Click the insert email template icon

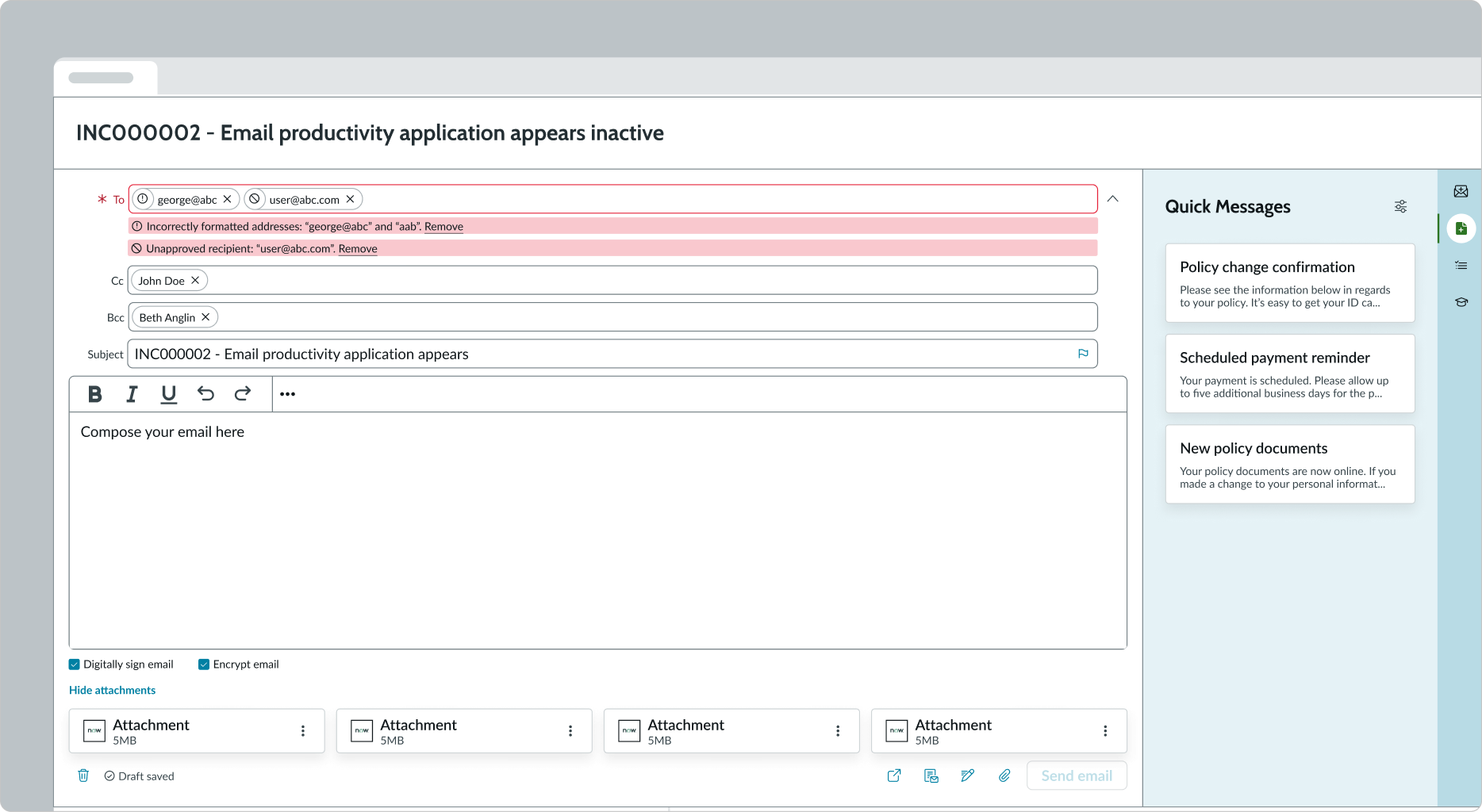tap(930, 776)
